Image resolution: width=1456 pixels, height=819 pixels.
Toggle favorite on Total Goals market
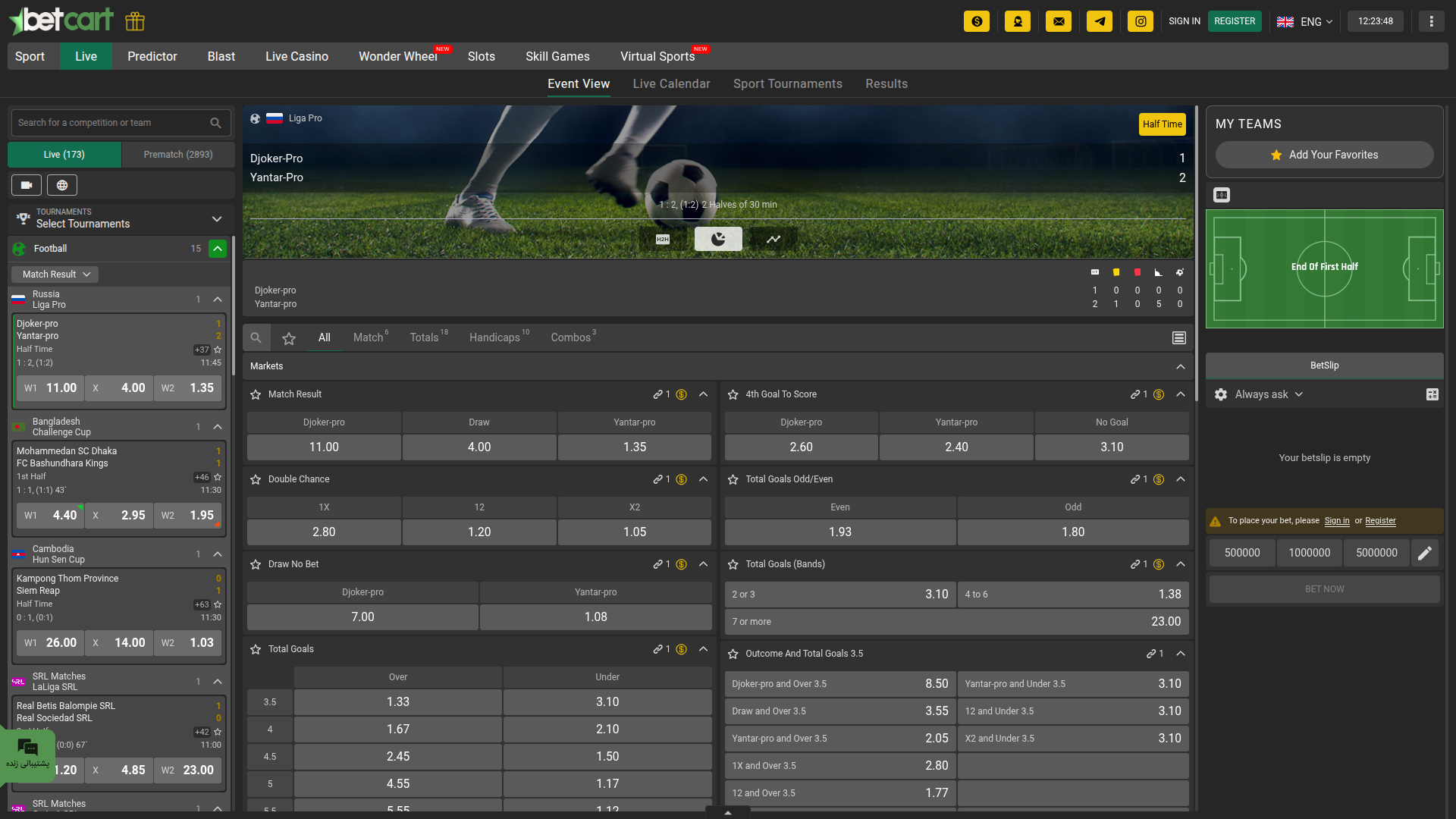[255, 649]
